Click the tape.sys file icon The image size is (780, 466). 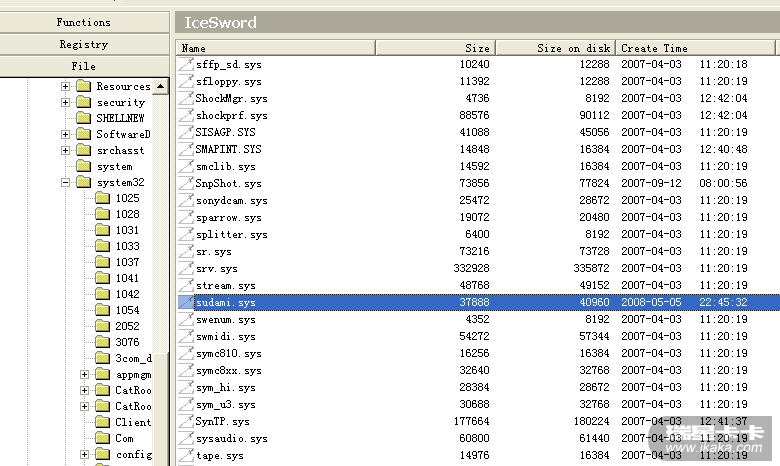point(186,455)
